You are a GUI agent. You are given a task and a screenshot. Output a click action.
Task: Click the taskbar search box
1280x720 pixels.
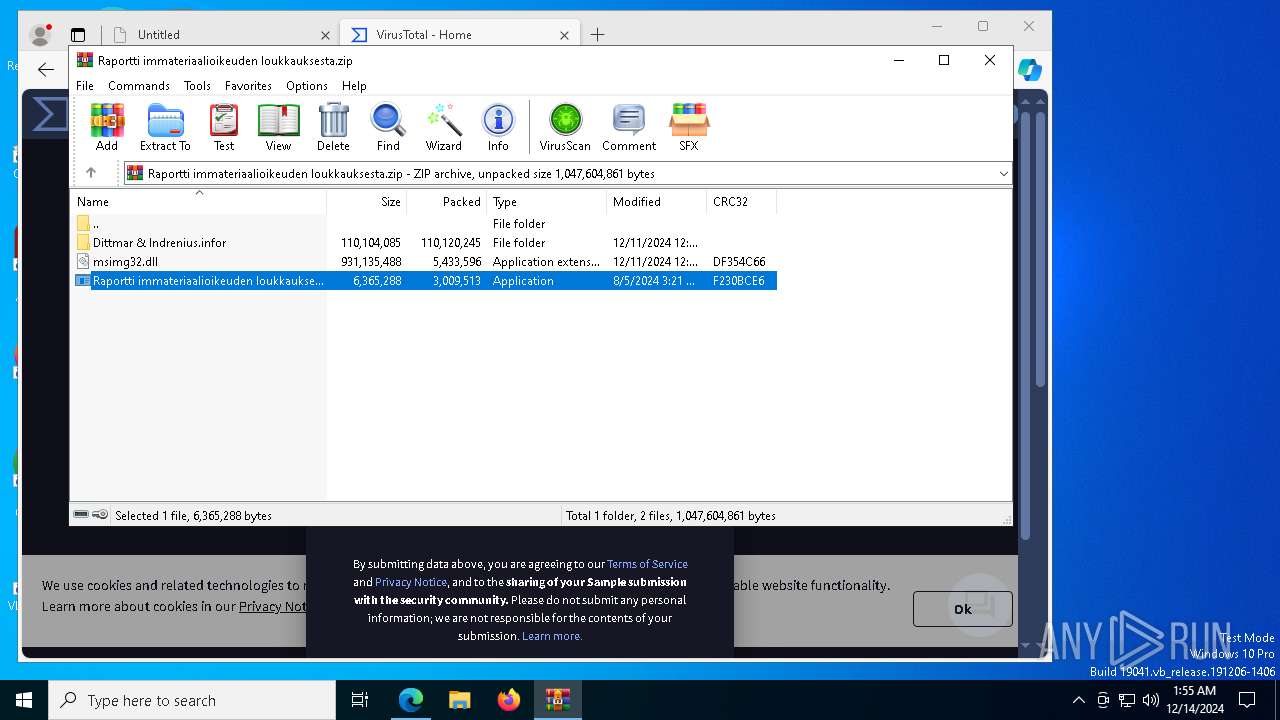coord(192,700)
